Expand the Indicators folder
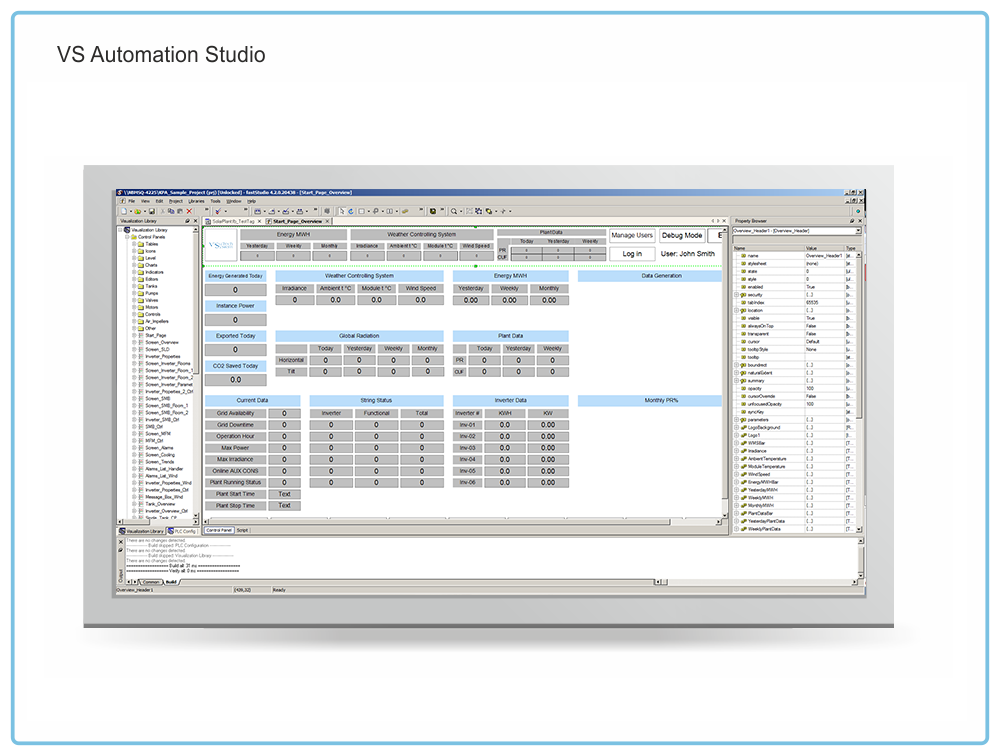The width and height of the screenshot is (1000, 756). click(135, 272)
